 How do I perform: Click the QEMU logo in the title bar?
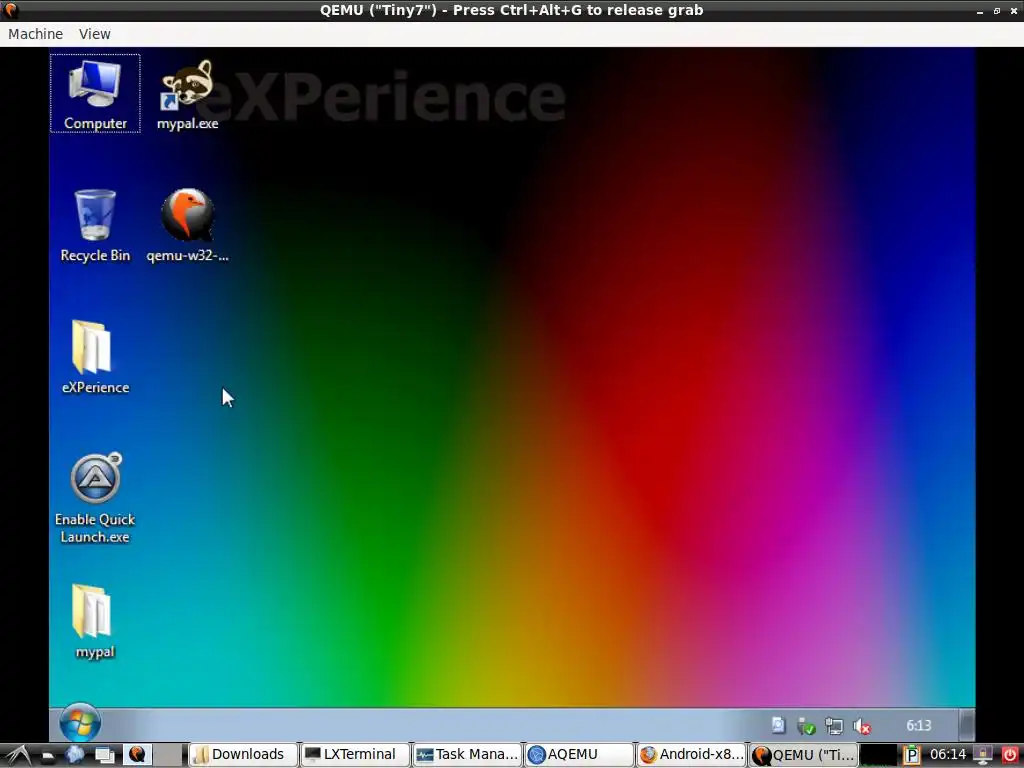tap(10, 10)
